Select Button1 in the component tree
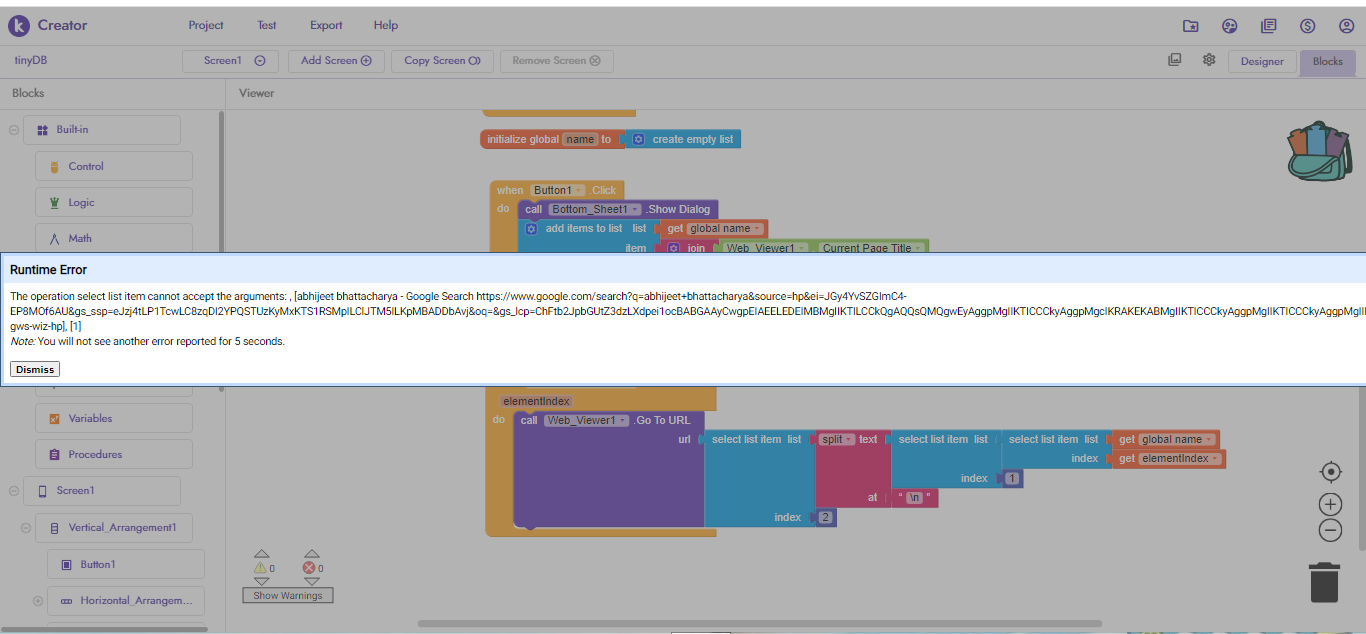Viewport: 1366px width, 634px height. tap(126, 564)
